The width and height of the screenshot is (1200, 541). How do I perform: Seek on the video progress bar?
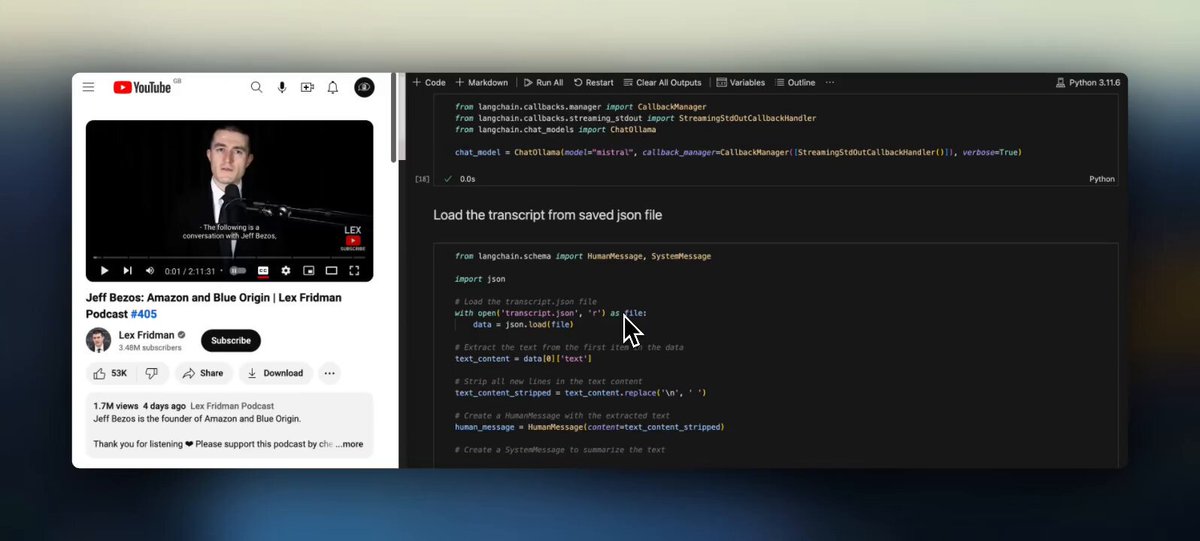229,257
